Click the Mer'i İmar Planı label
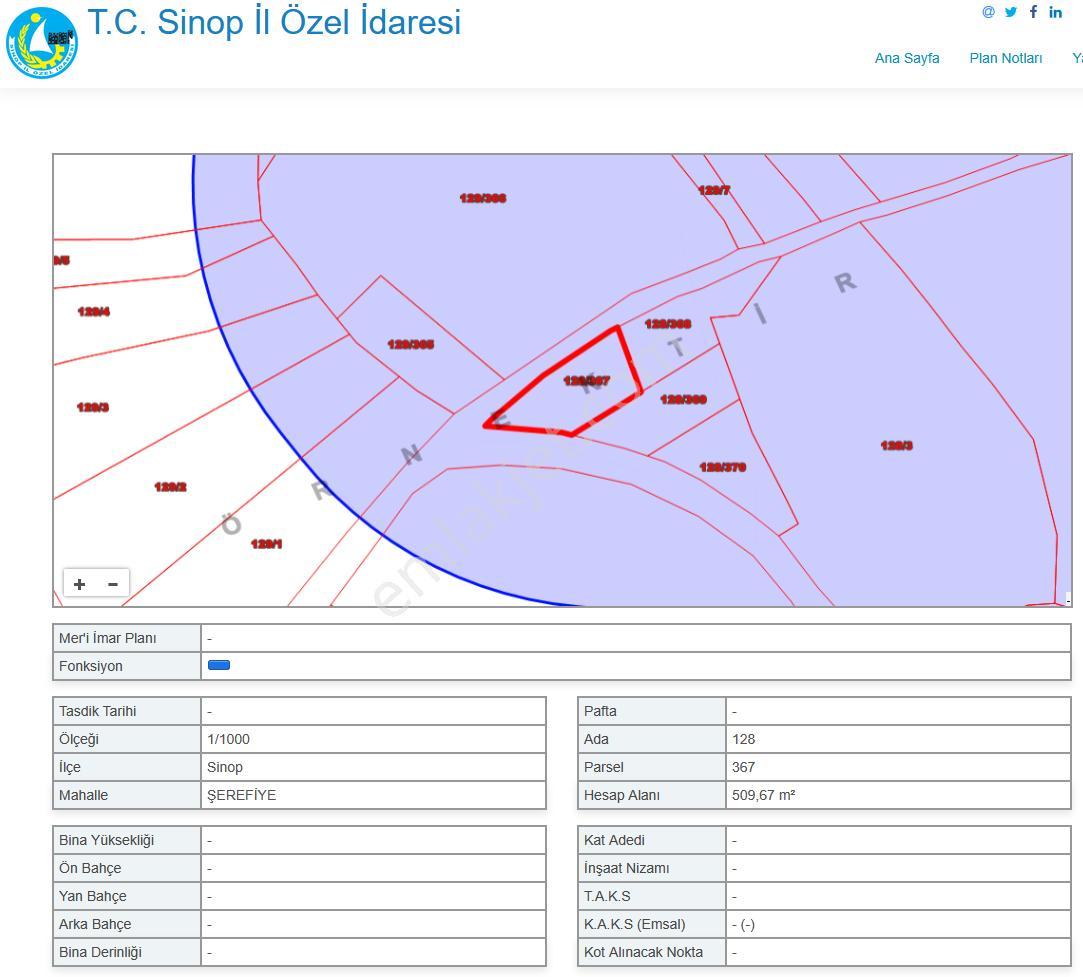The image size is (1083, 977). click(x=108, y=638)
